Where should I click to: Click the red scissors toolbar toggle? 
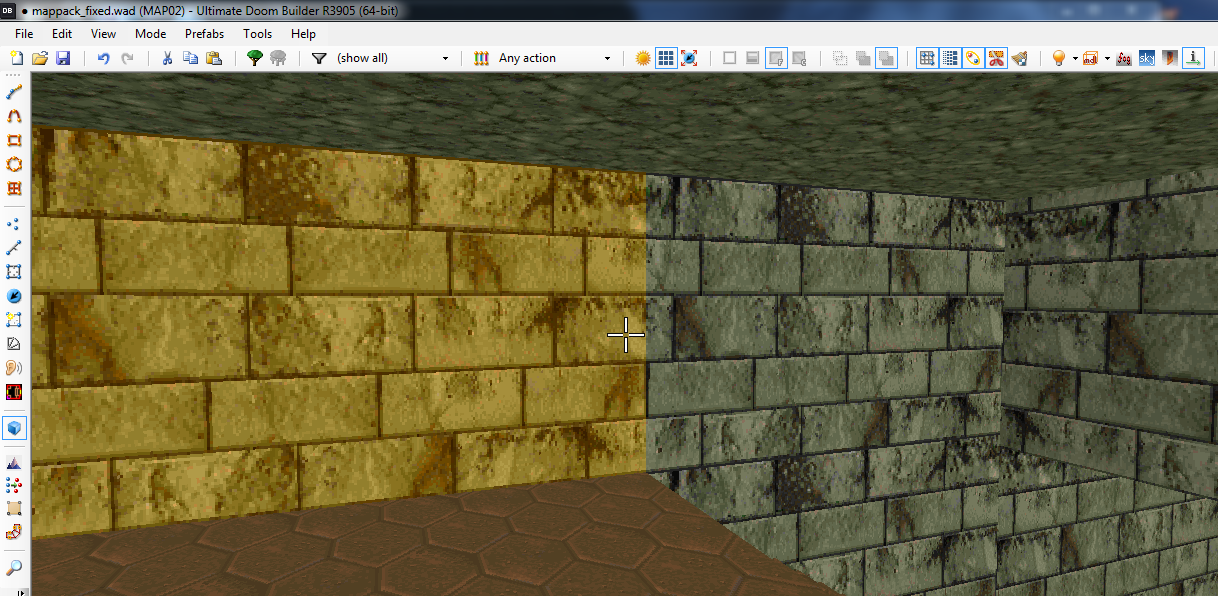(996, 58)
